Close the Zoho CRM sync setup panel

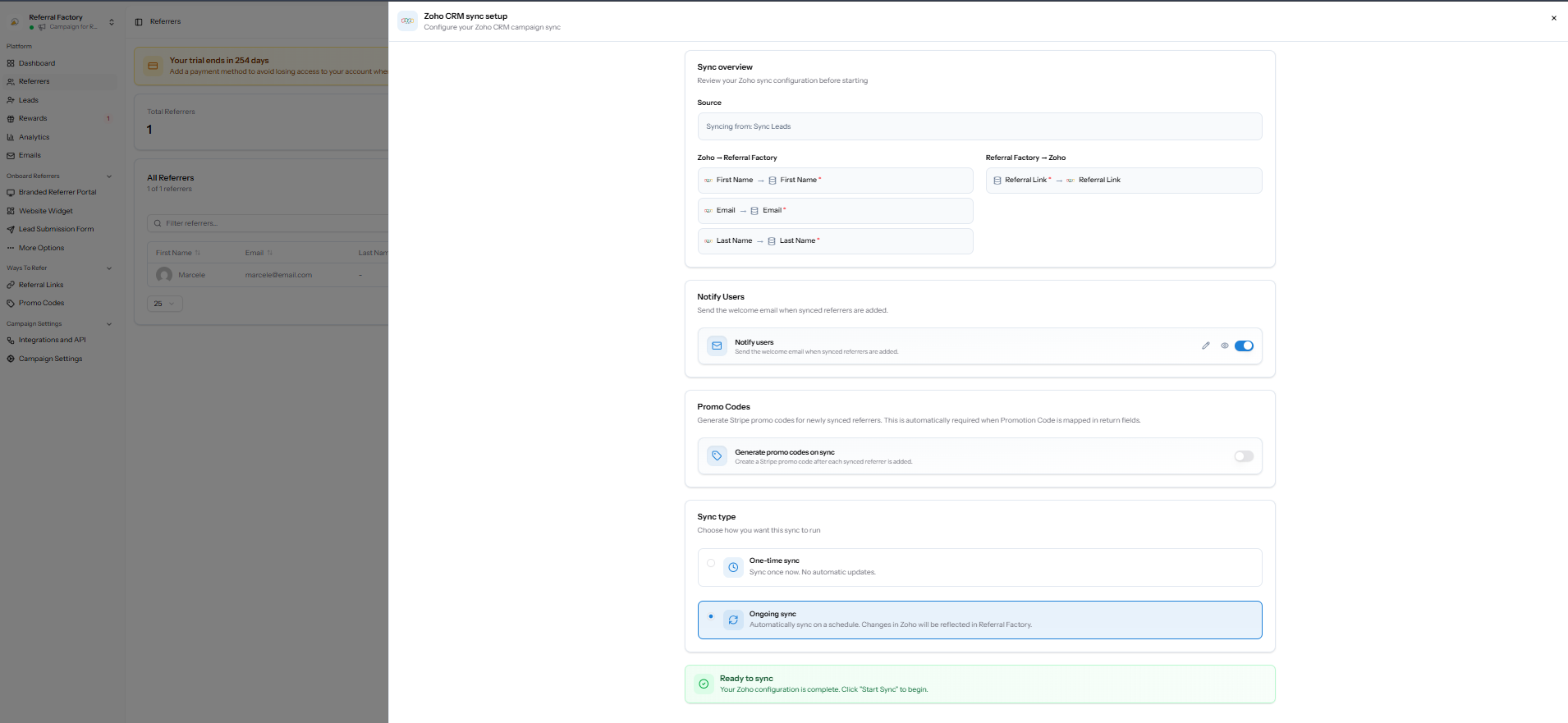[x=1553, y=18]
